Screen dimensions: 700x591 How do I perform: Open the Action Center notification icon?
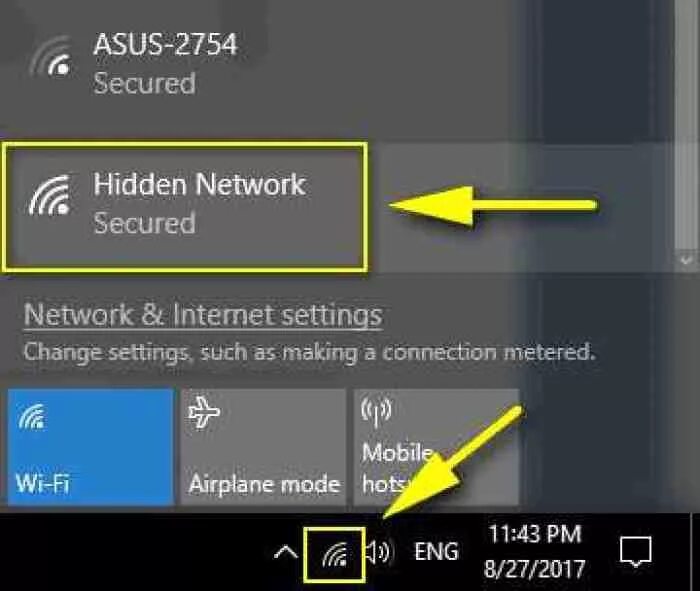pos(636,552)
